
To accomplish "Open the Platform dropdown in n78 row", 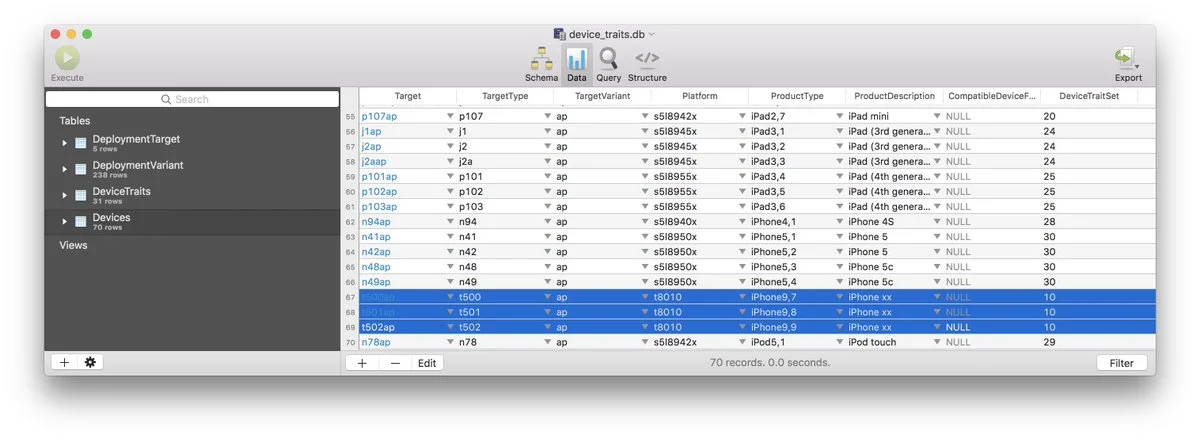I will pyautogui.click(x=743, y=342).
